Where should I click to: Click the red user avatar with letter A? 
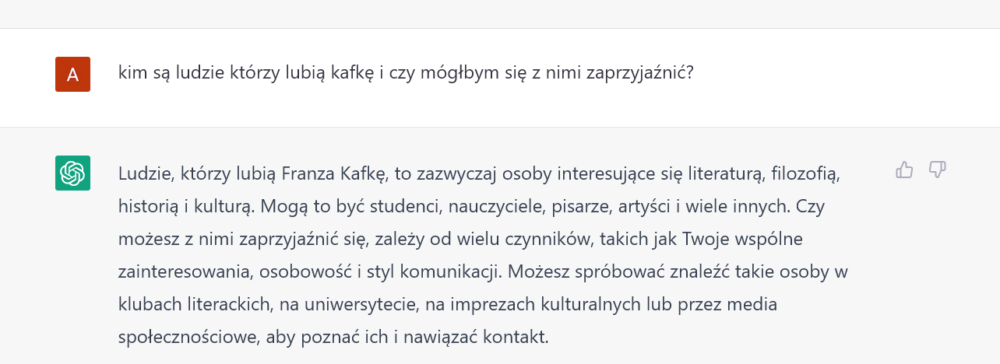click(73, 74)
